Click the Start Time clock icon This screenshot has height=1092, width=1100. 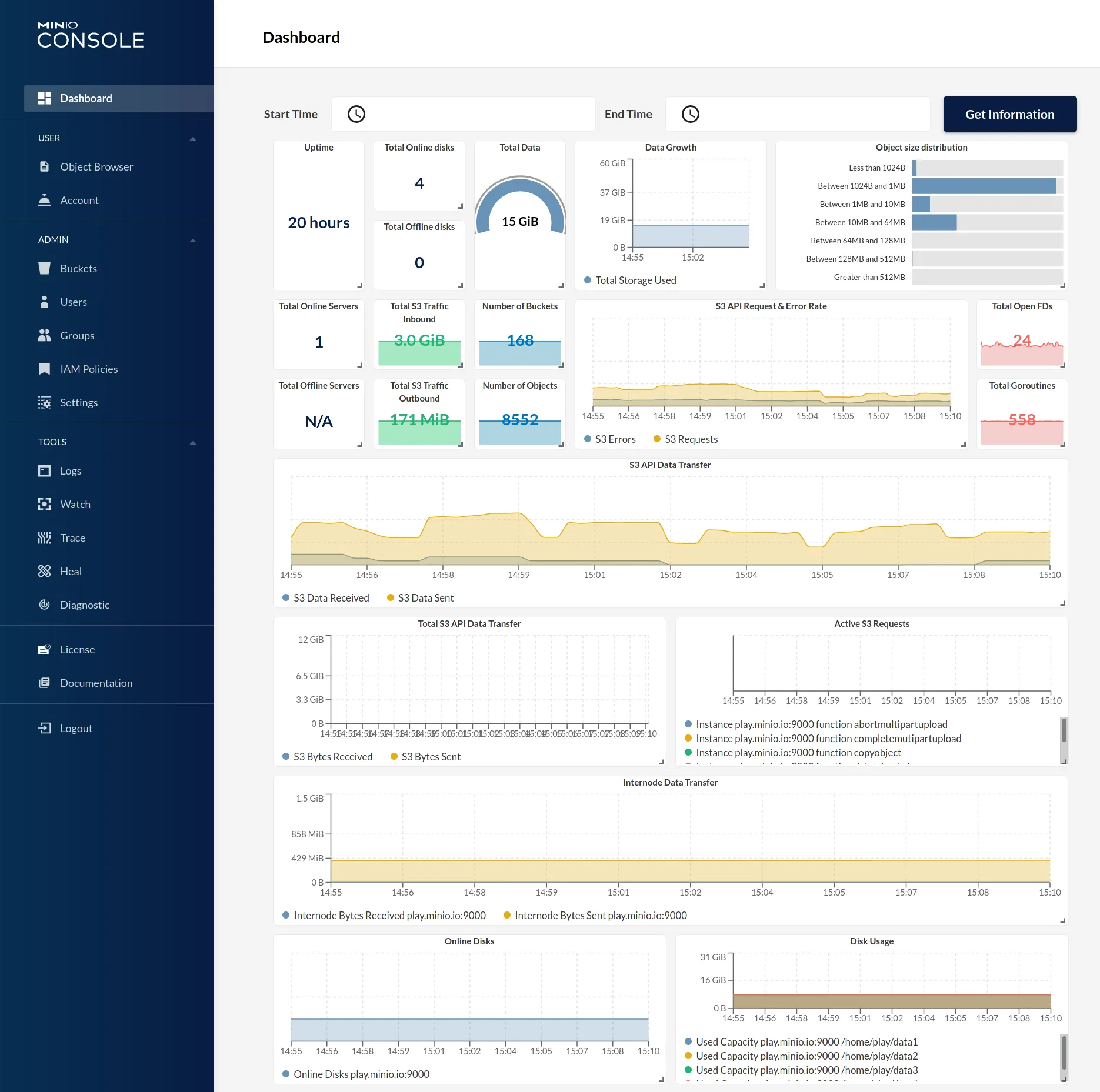[356, 113]
